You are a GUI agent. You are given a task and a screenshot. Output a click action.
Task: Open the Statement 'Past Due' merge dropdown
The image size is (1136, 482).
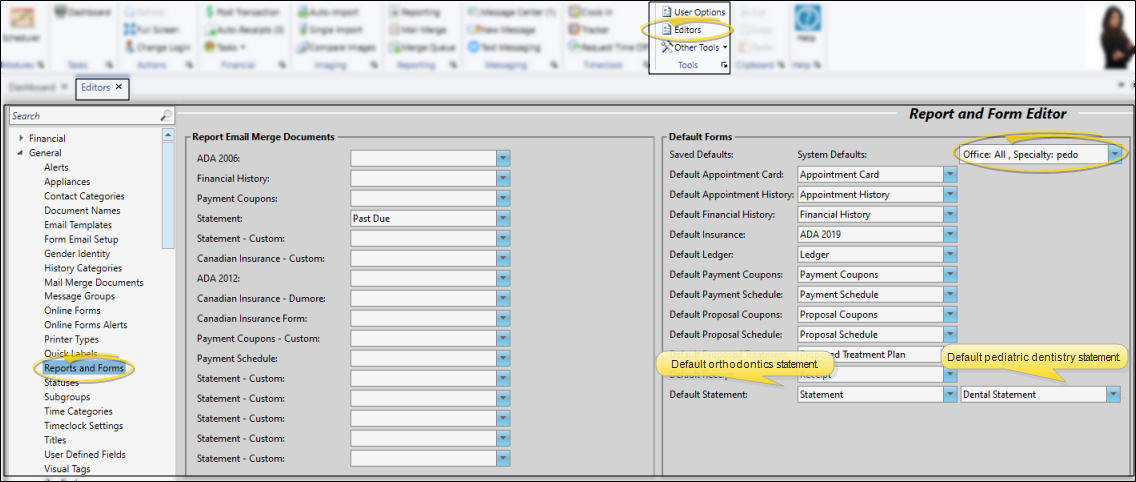503,218
